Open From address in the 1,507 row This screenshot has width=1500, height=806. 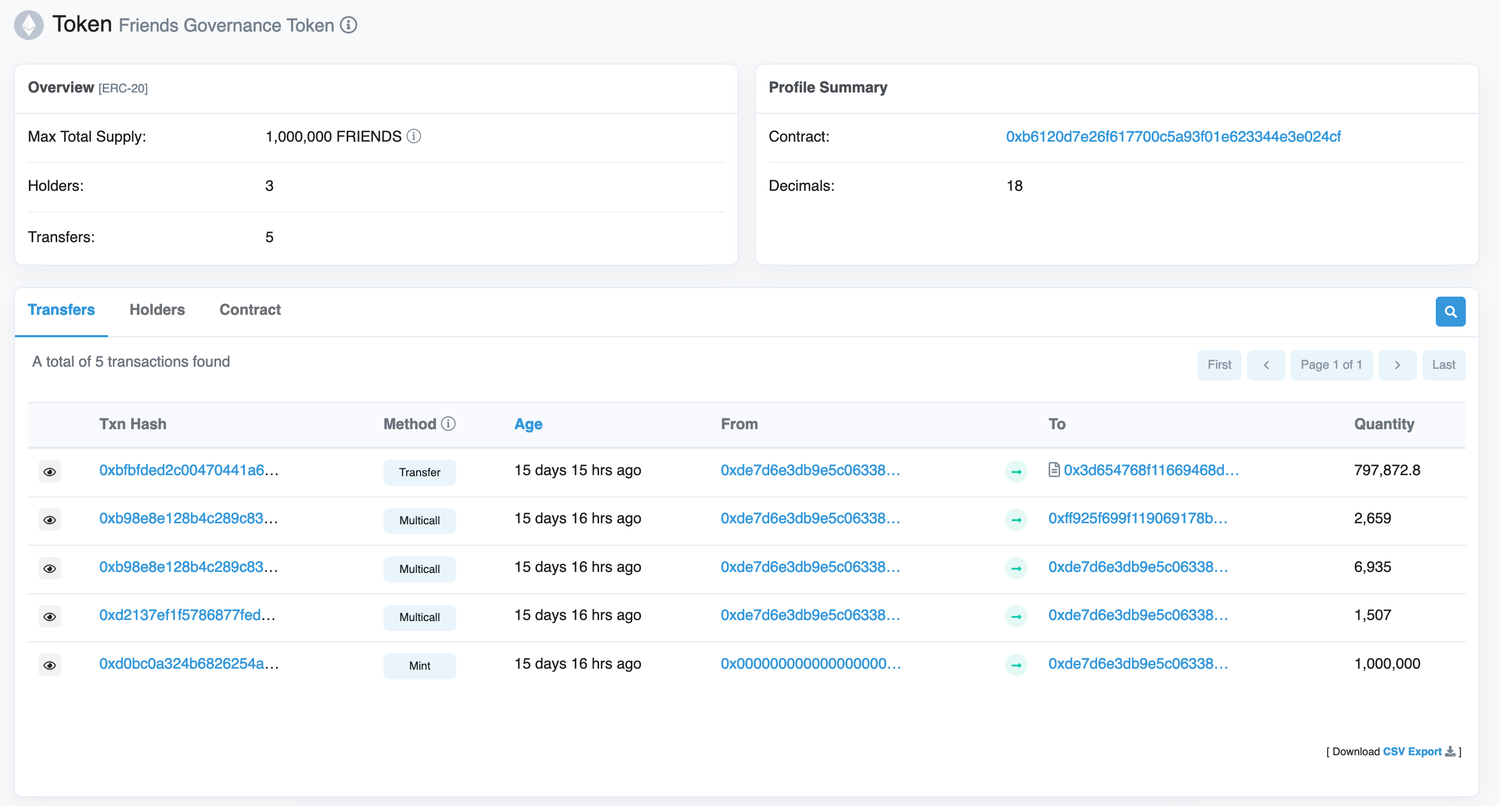click(x=811, y=615)
